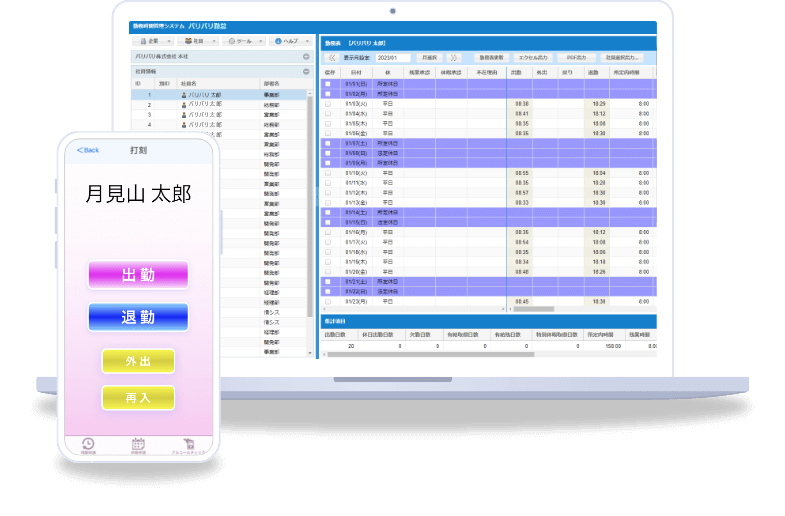Click 日付 column header in timesheet

pos(356,73)
